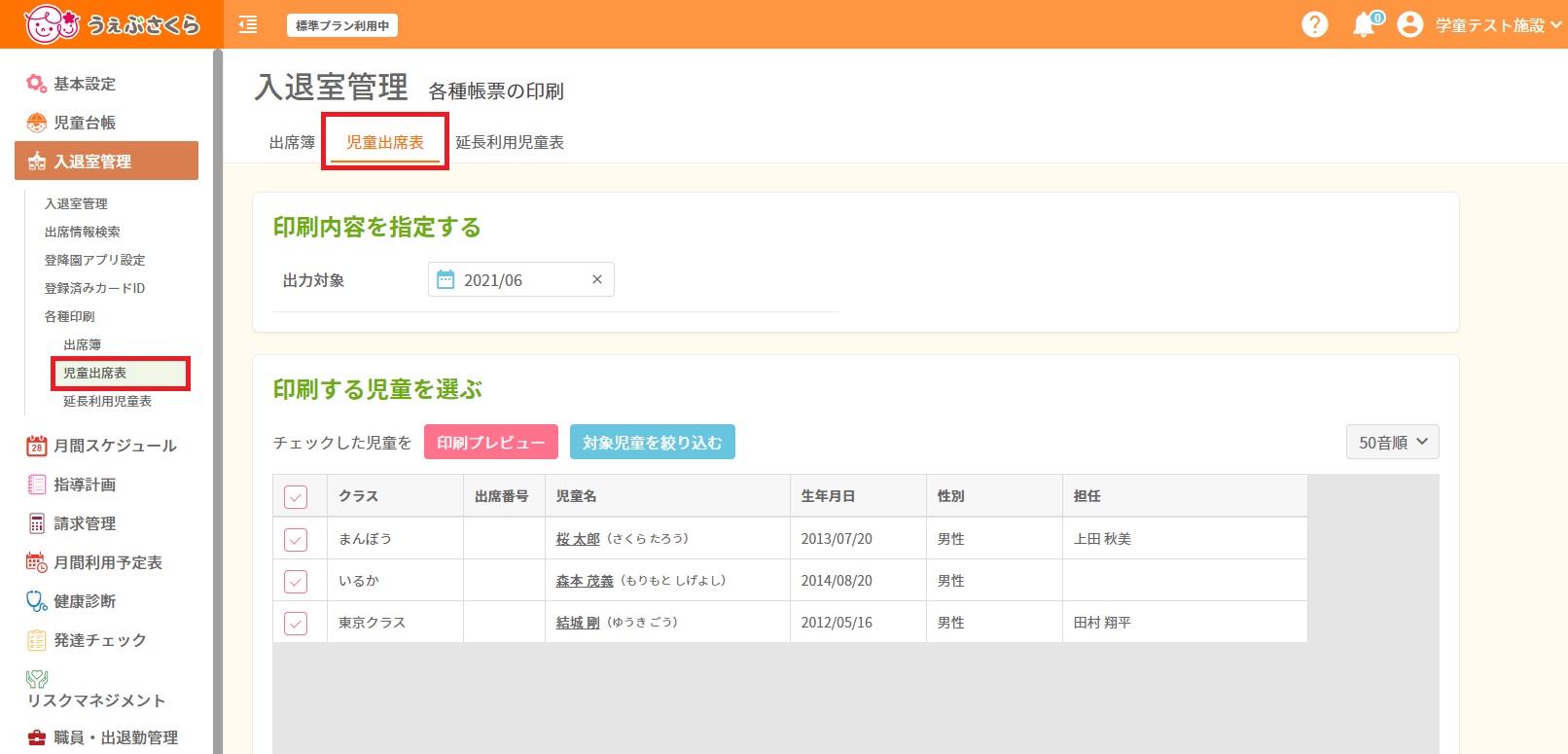This screenshot has width=1568, height=754.
Task: Select 延長利用児童表 in the sidebar
Action: pyautogui.click(x=107, y=401)
